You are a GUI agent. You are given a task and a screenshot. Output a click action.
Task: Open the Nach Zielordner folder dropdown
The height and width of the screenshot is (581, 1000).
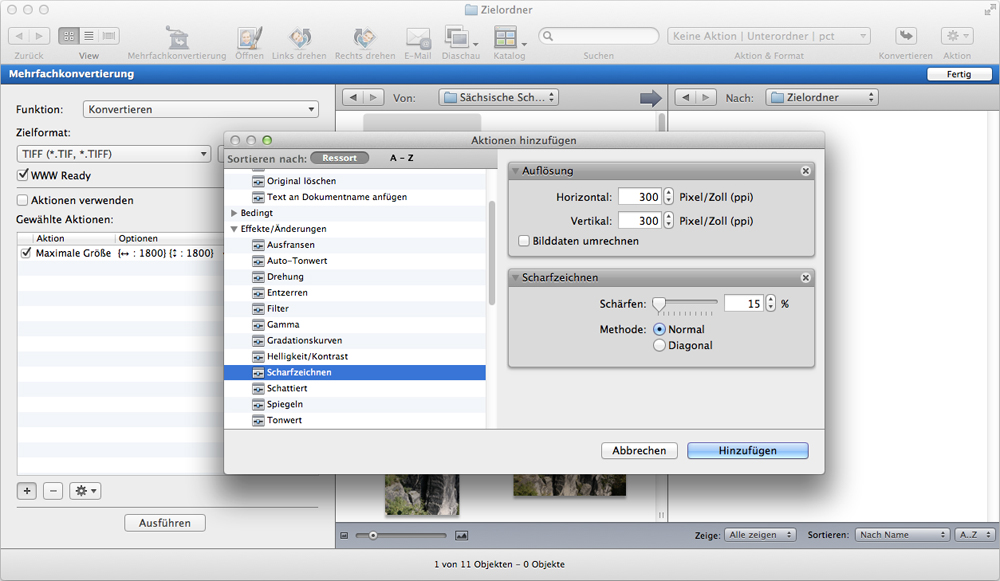click(821, 97)
